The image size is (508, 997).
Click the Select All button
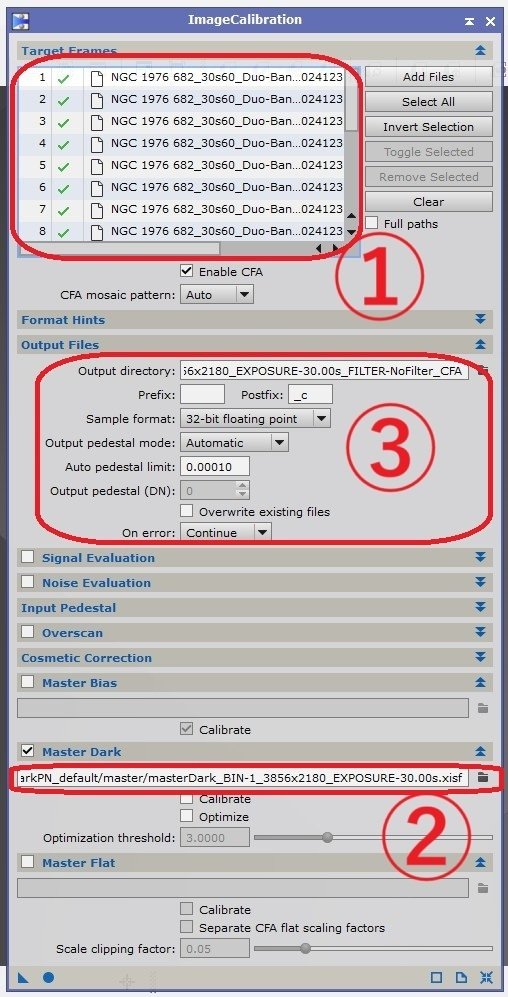click(429, 101)
